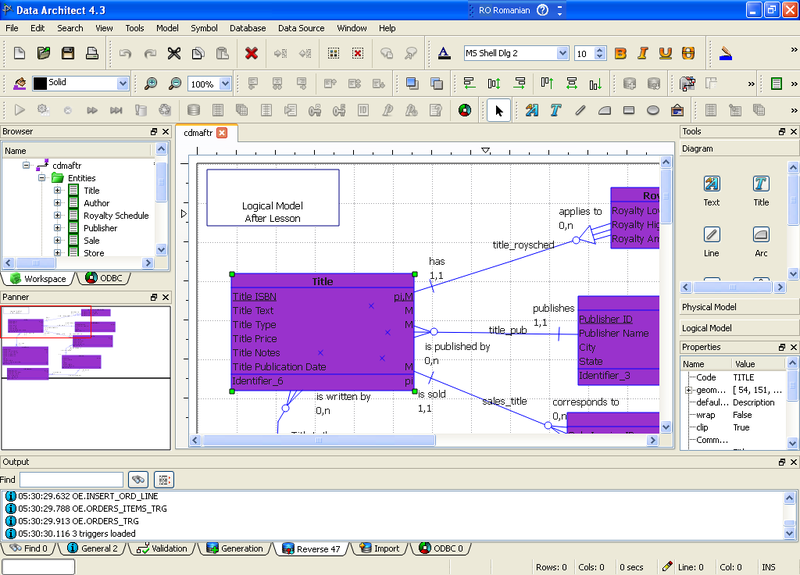The width and height of the screenshot is (800, 575).
Task: Switch to the Import output tab
Action: tap(380, 548)
